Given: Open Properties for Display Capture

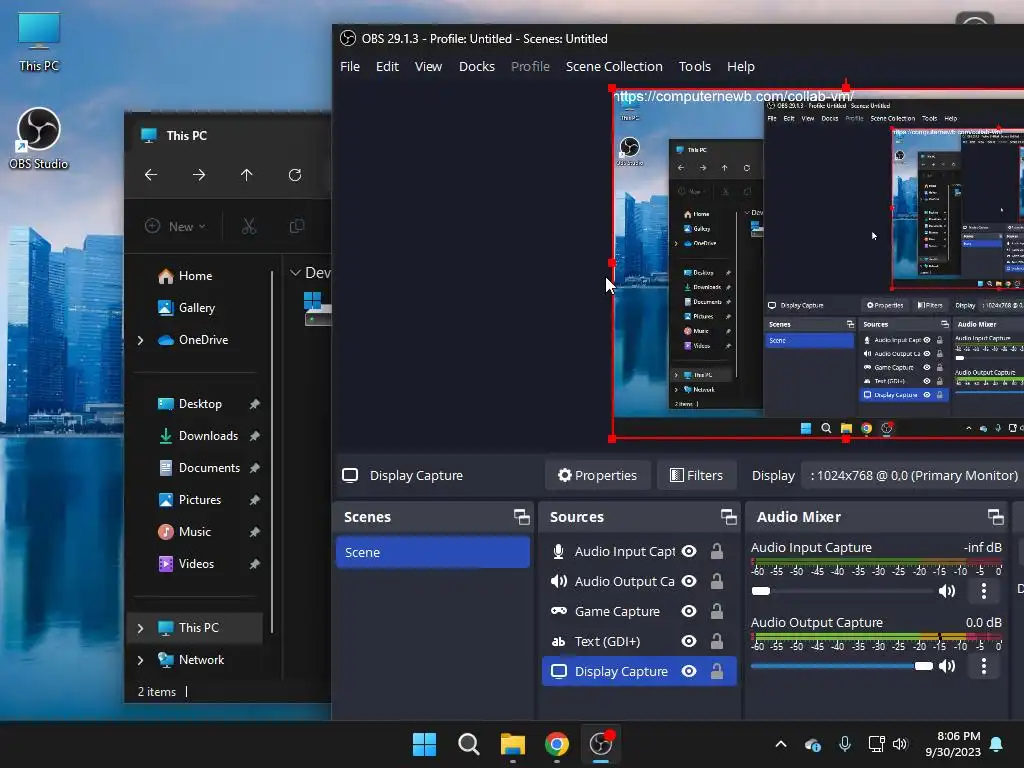Looking at the screenshot, I should pyautogui.click(x=598, y=475).
